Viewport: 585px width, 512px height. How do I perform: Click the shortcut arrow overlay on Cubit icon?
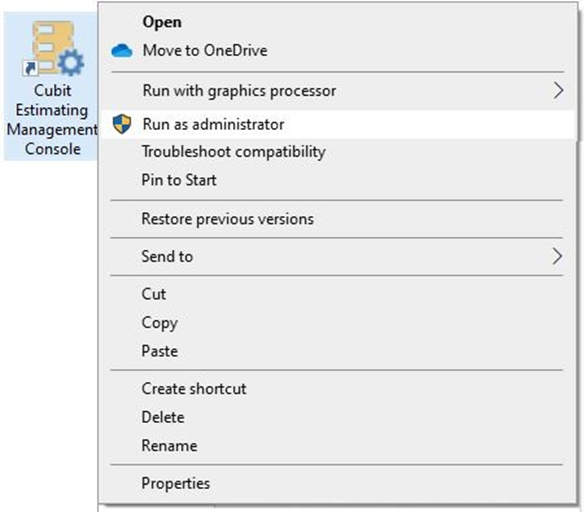point(30,69)
